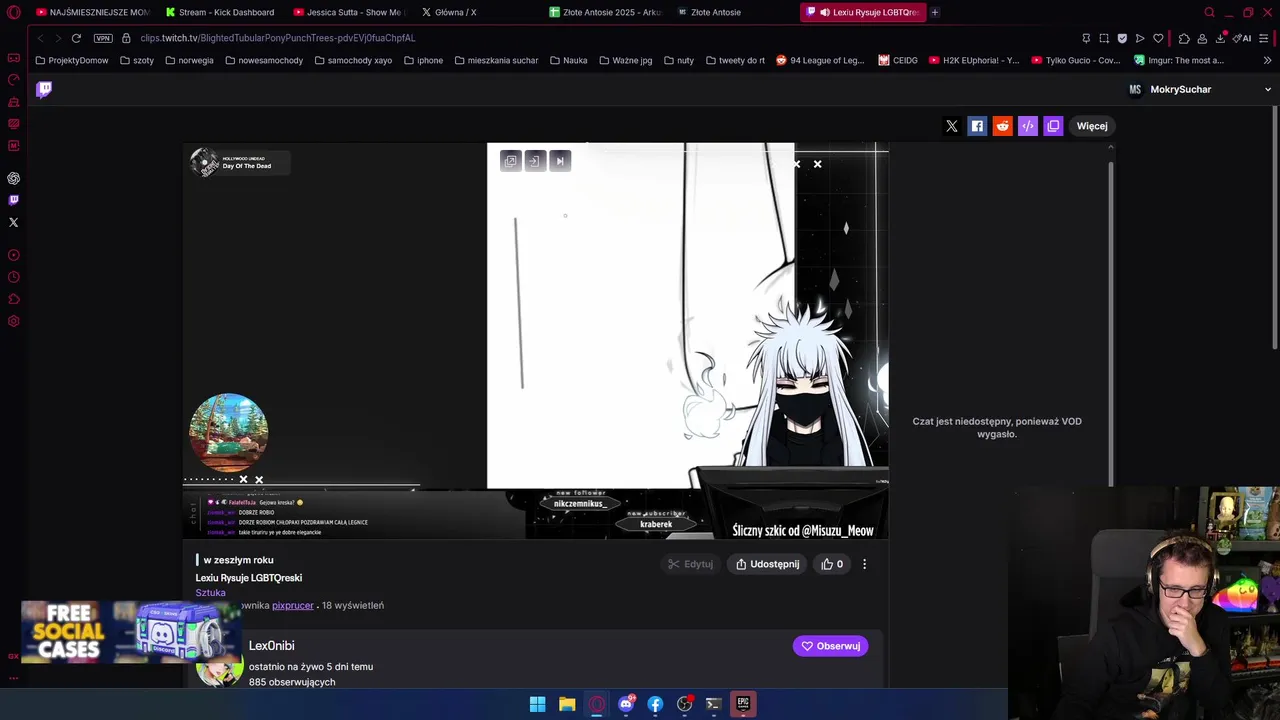
Task: Open pixprucer clipper profile link
Action: pyautogui.click(x=293, y=605)
